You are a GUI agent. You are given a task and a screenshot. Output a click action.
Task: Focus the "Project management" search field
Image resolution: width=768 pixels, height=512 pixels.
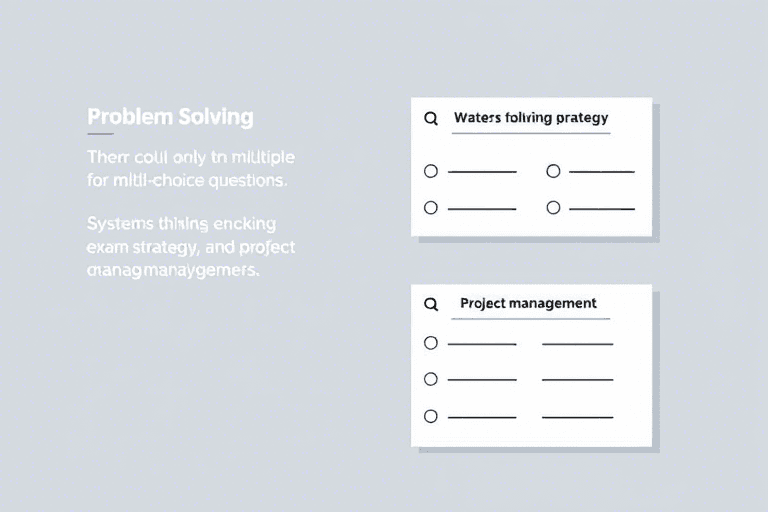[528, 303]
